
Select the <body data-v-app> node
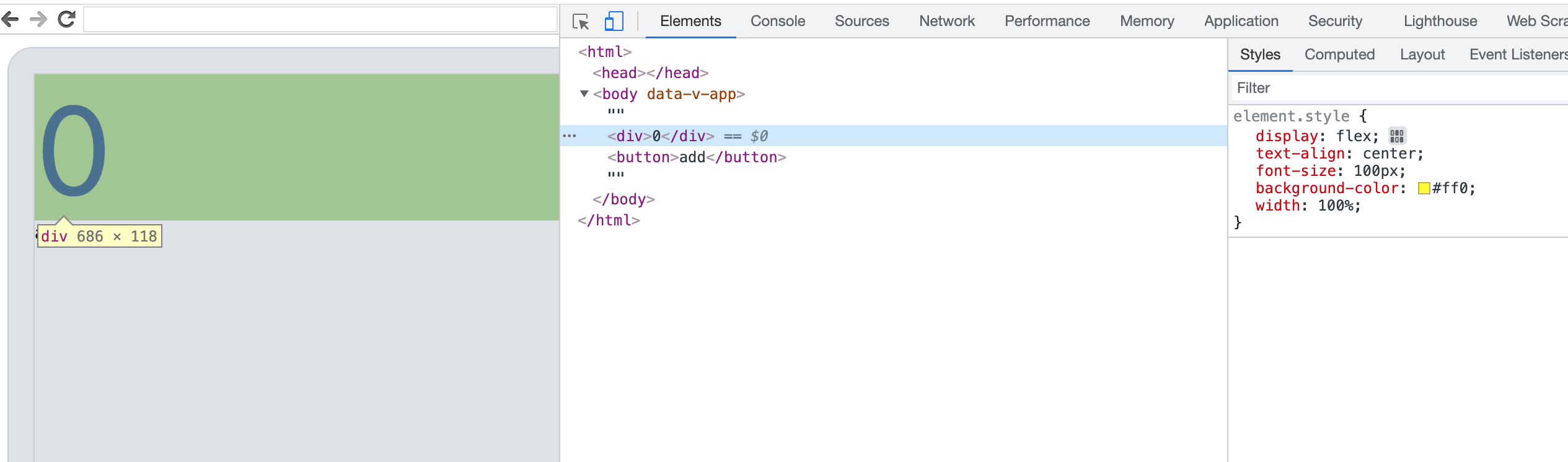669,94
